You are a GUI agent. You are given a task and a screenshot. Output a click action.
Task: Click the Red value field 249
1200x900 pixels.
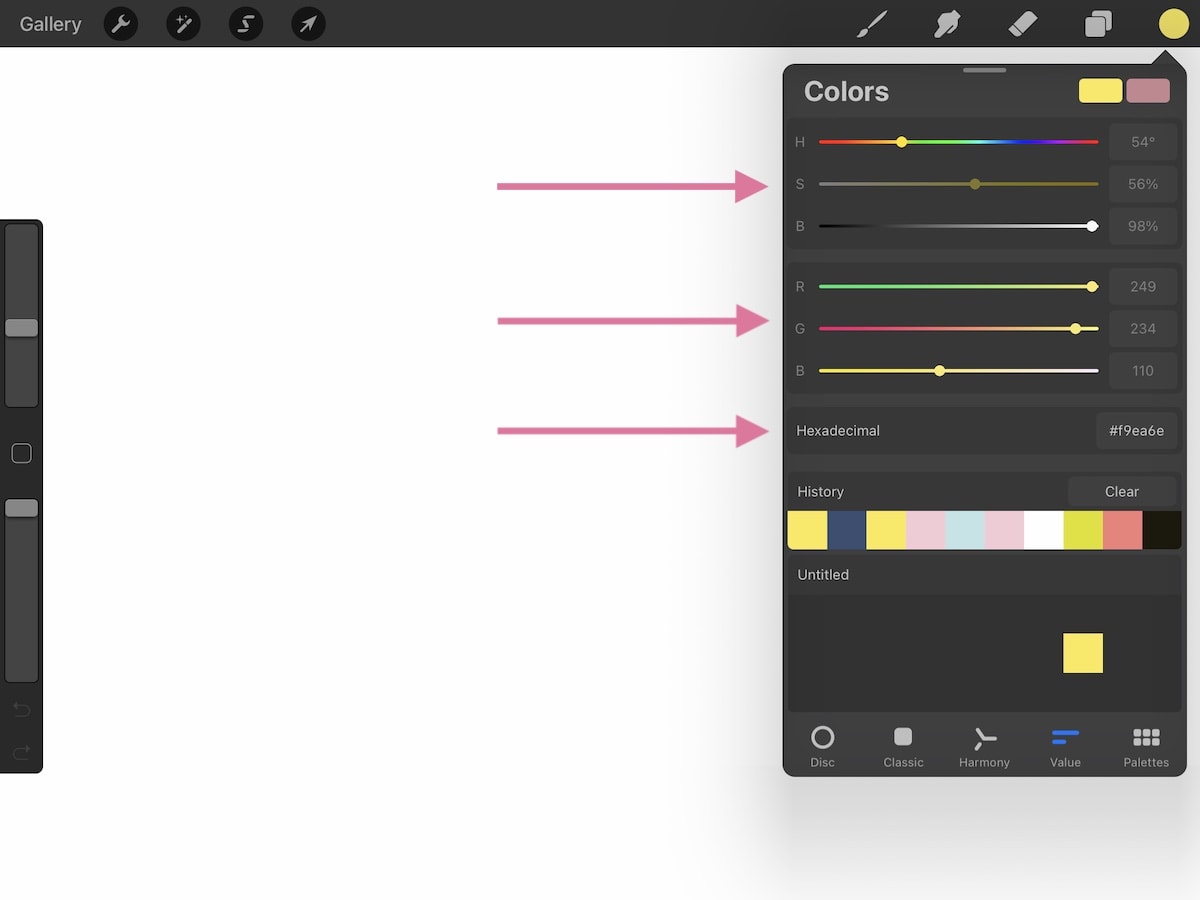point(1143,286)
